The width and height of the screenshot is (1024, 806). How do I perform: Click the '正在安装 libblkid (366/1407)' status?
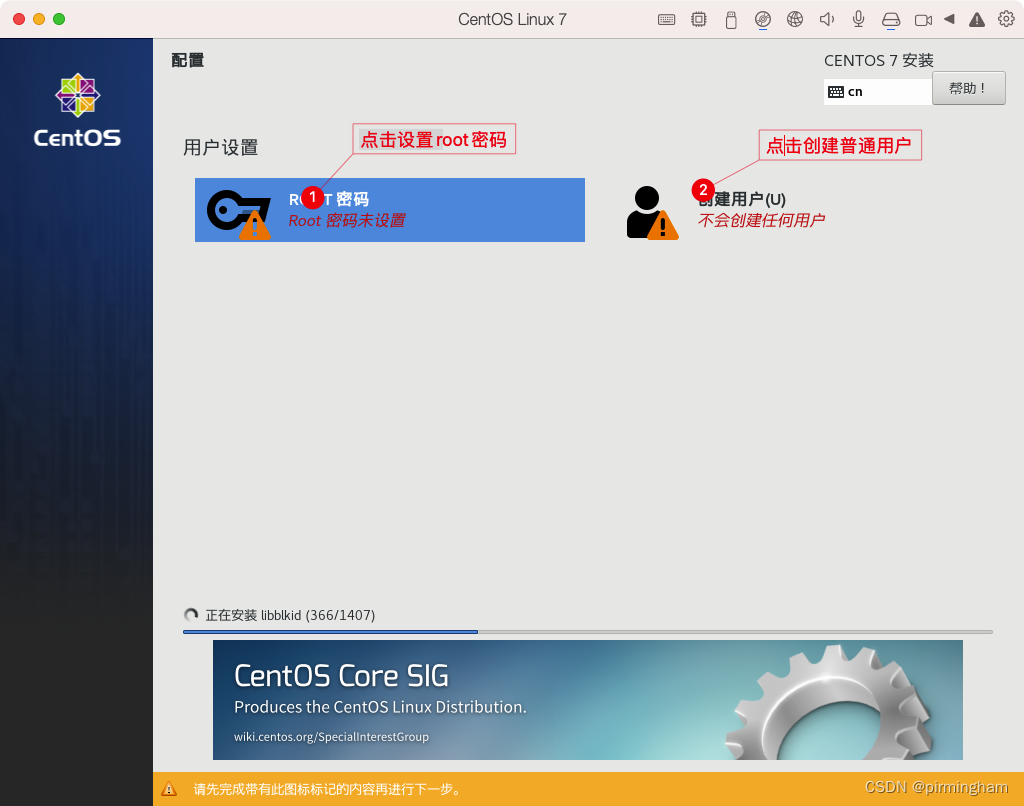pos(290,615)
